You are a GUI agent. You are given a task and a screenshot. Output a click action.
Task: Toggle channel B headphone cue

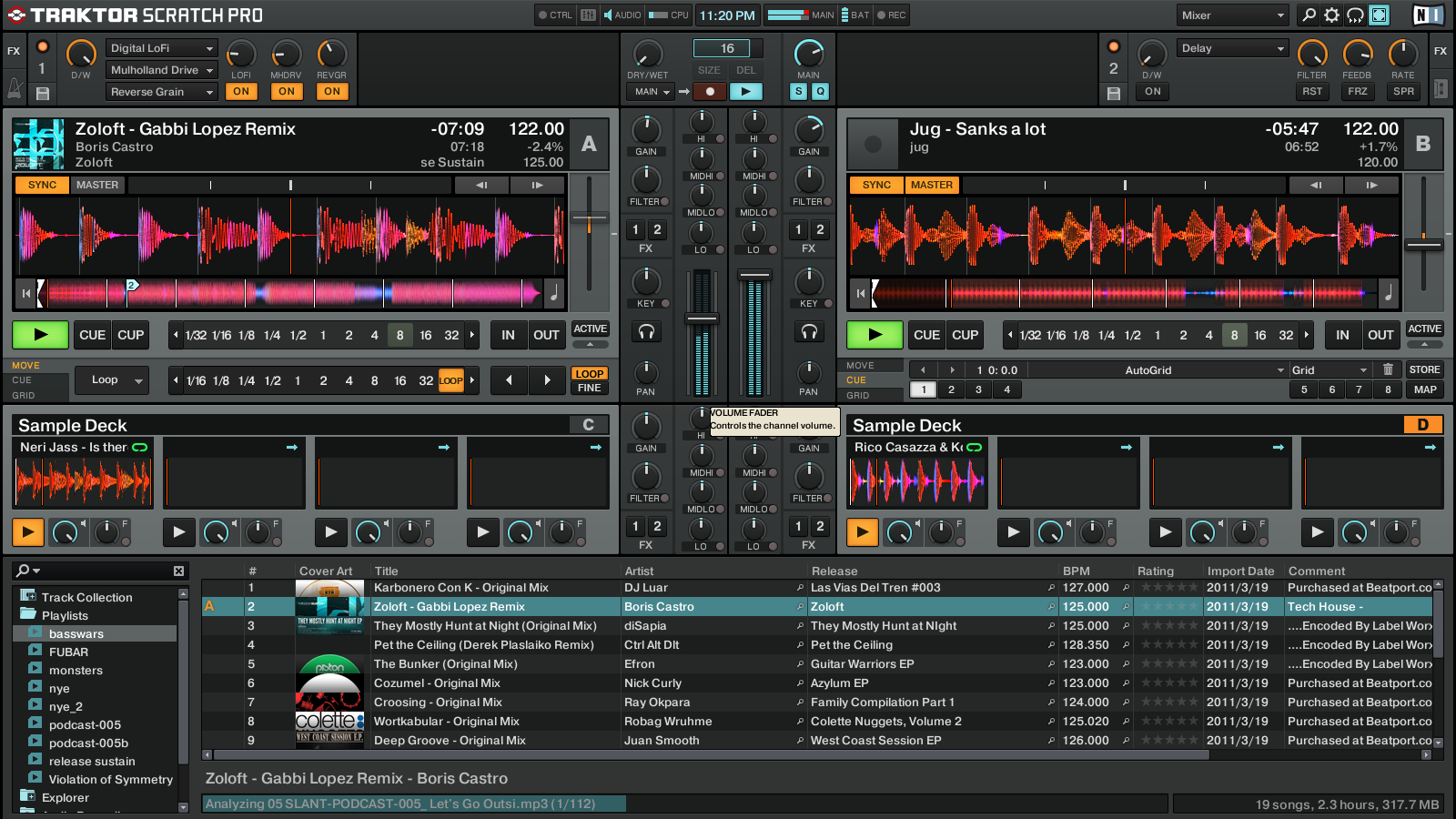[x=809, y=332]
